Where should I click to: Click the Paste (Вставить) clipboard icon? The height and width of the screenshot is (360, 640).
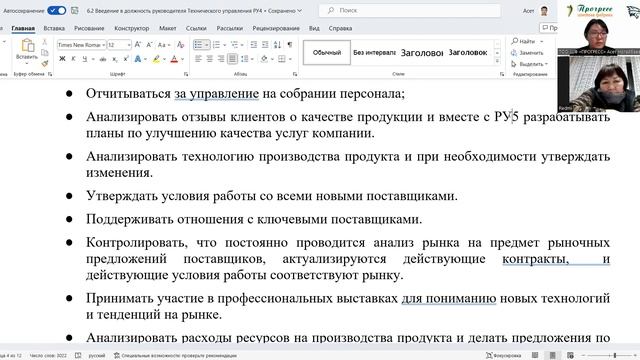pyautogui.click(x=28, y=46)
